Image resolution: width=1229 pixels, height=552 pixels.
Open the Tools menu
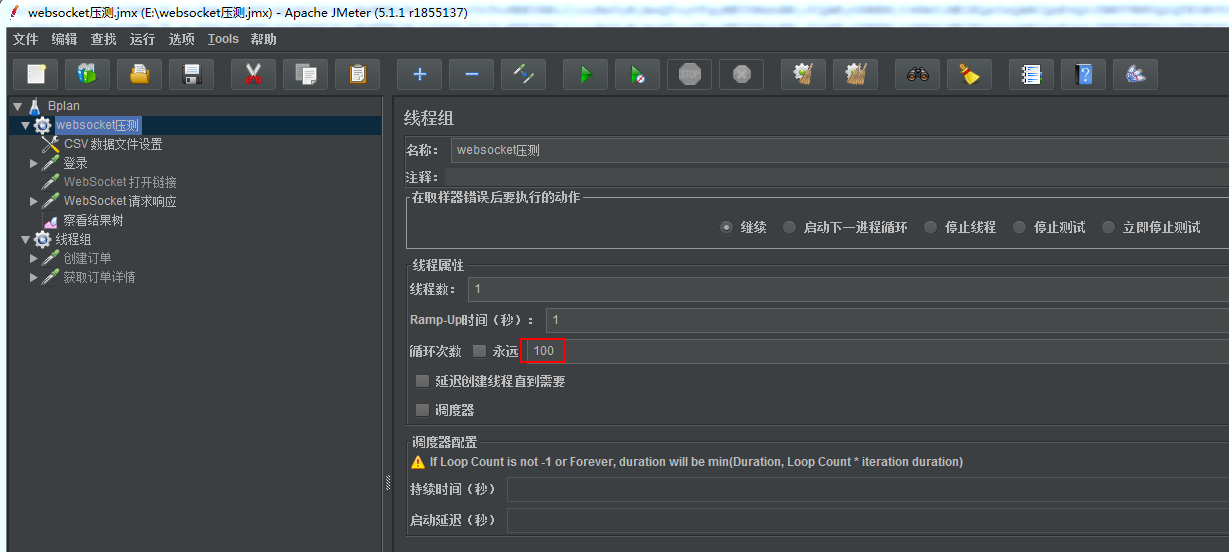point(223,39)
